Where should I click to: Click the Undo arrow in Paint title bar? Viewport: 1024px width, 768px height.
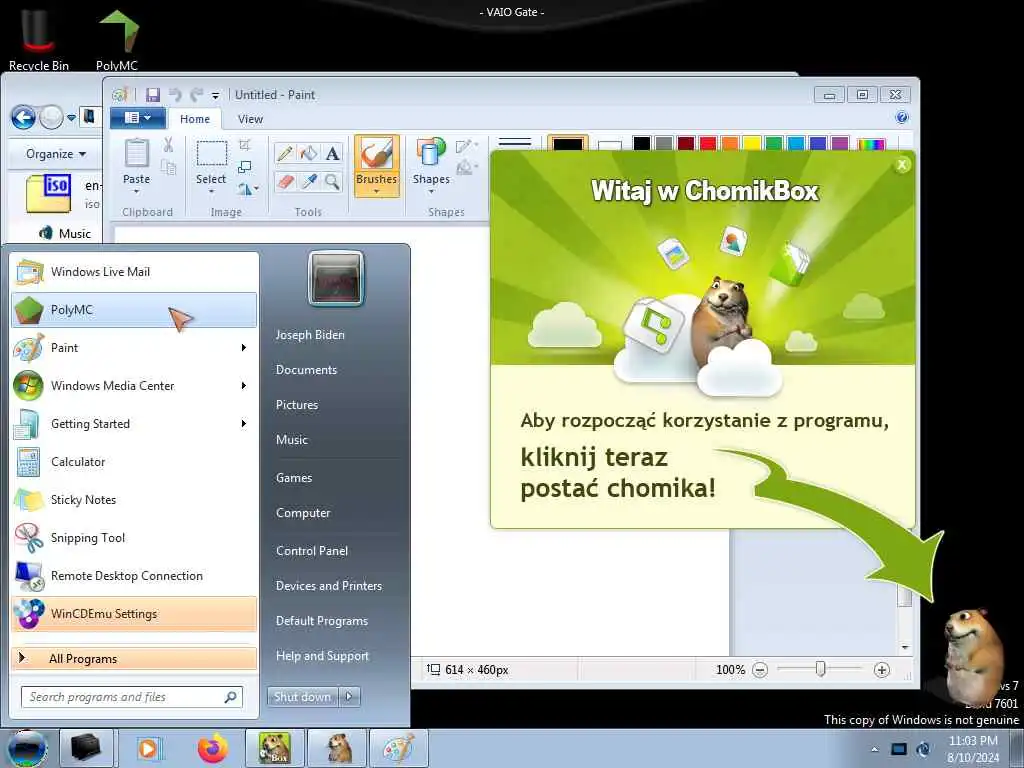click(174, 95)
